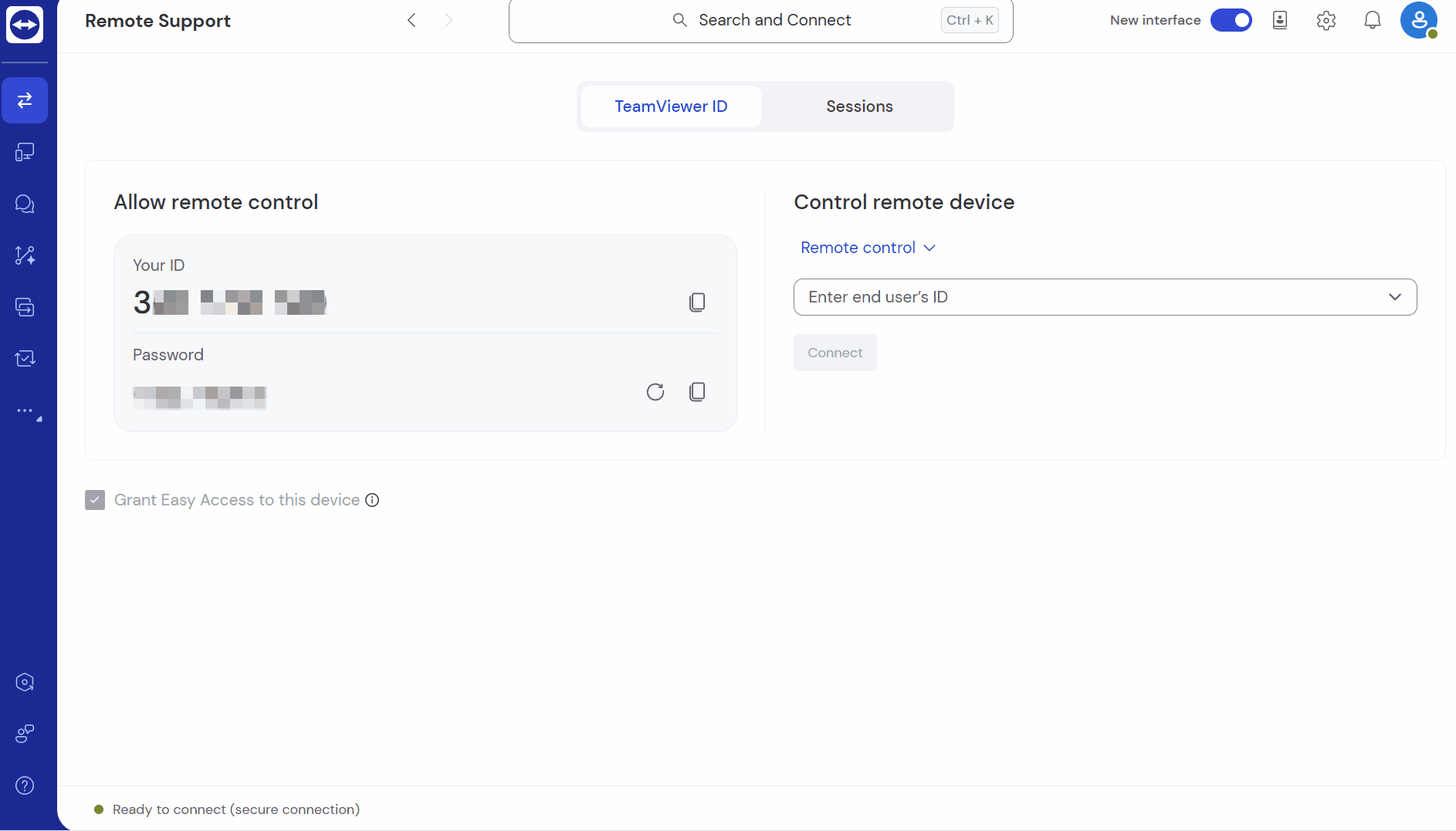Open the monitoring checkmark sidebar icon
The image size is (1456, 831).
coord(25,359)
